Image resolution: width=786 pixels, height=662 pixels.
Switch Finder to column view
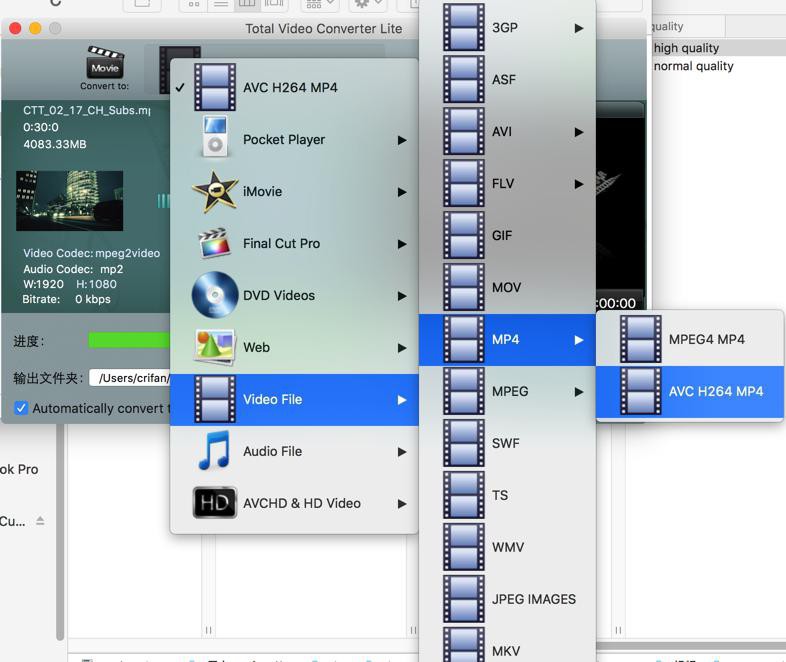coord(247,4)
